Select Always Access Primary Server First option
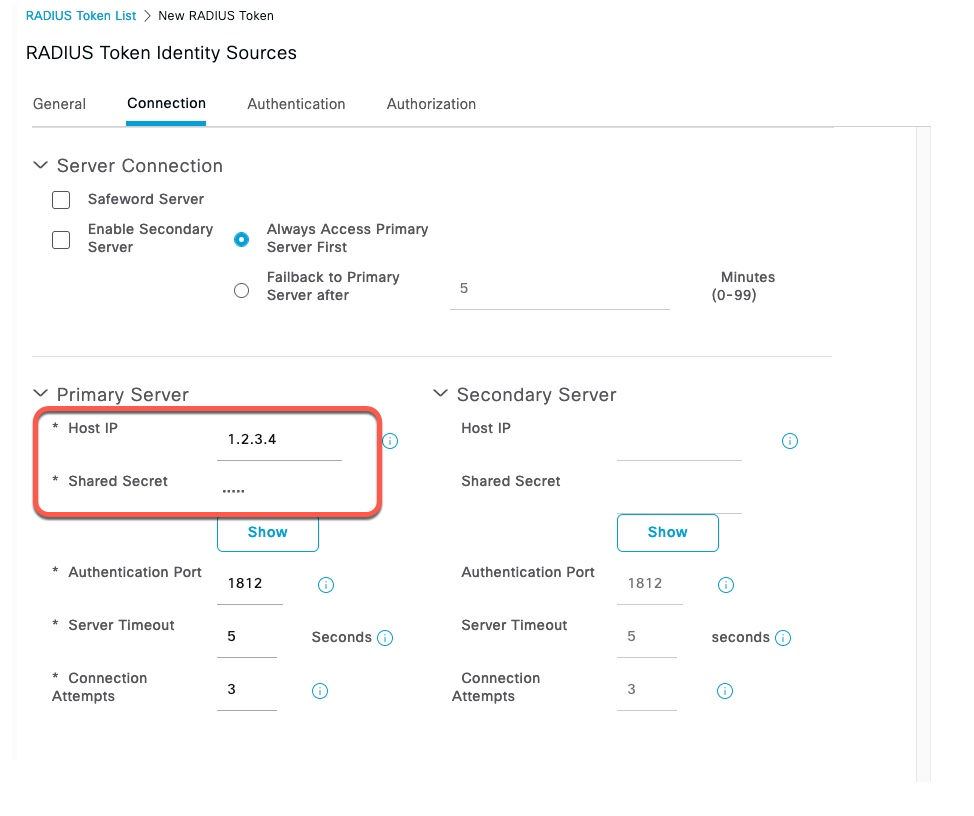This screenshot has width=974, height=816. pos(242,239)
